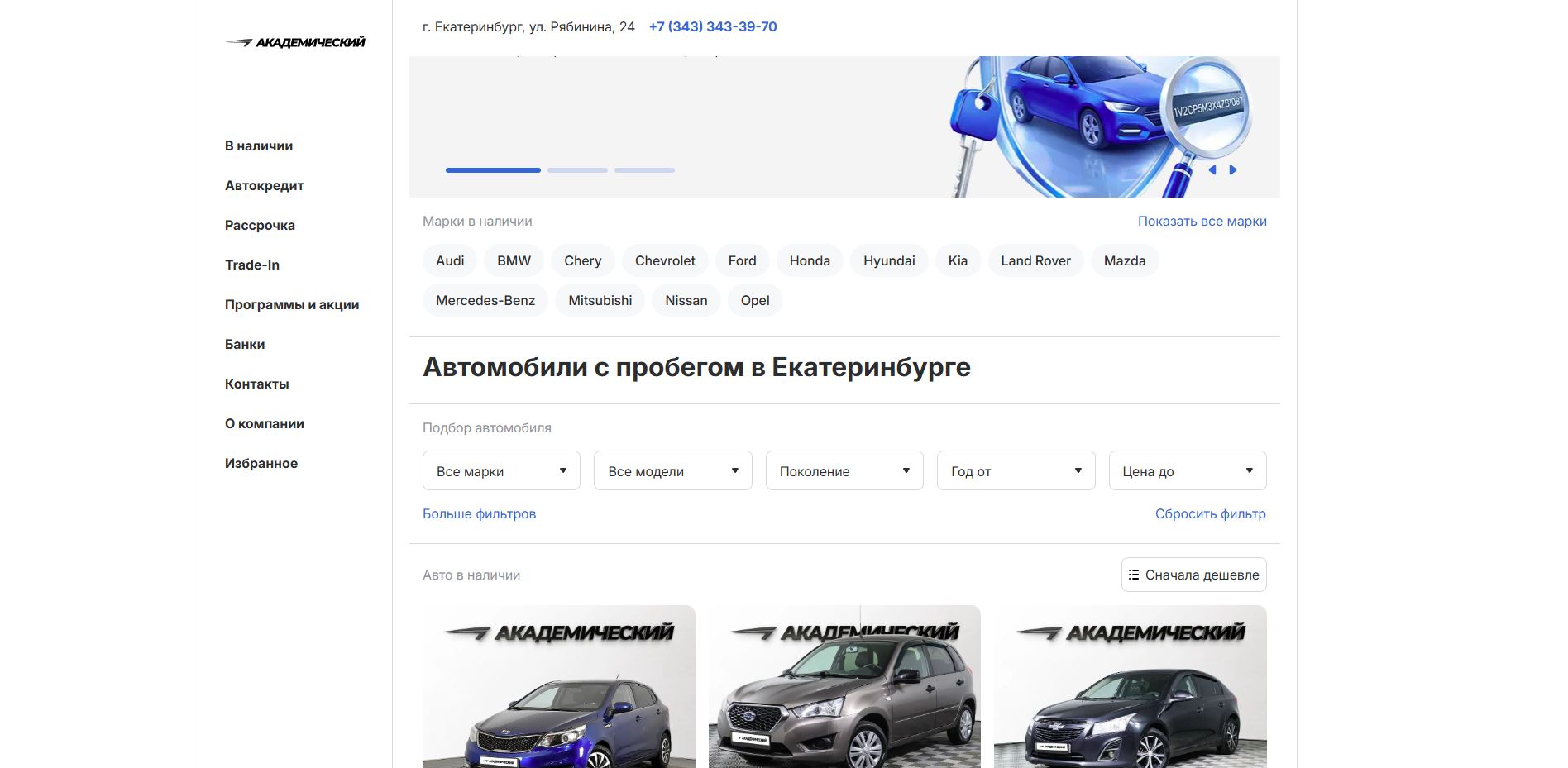Call phone number +7 (343) 343-39-70
Image resolution: width=1568 pixels, height=768 pixels.
coord(713,26)
